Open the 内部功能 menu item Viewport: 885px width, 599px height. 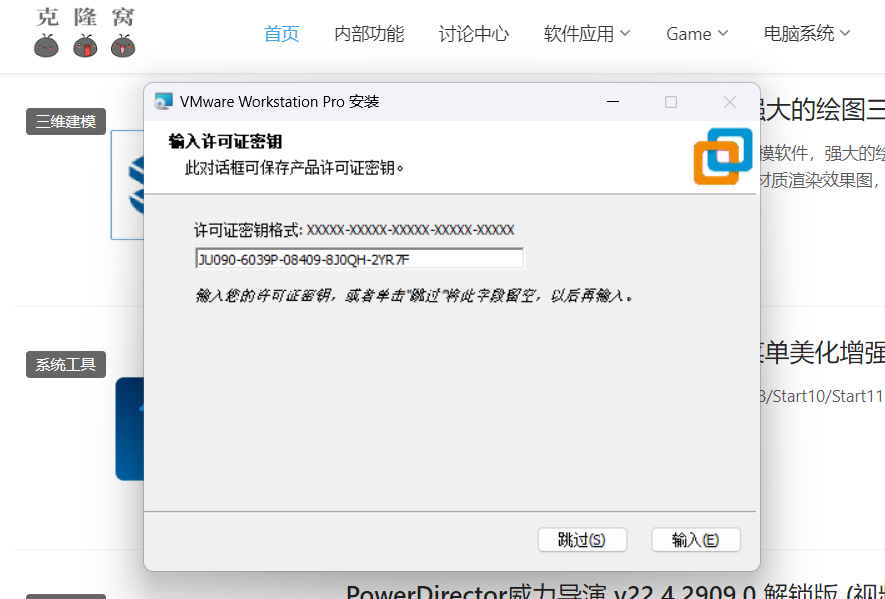369,34
